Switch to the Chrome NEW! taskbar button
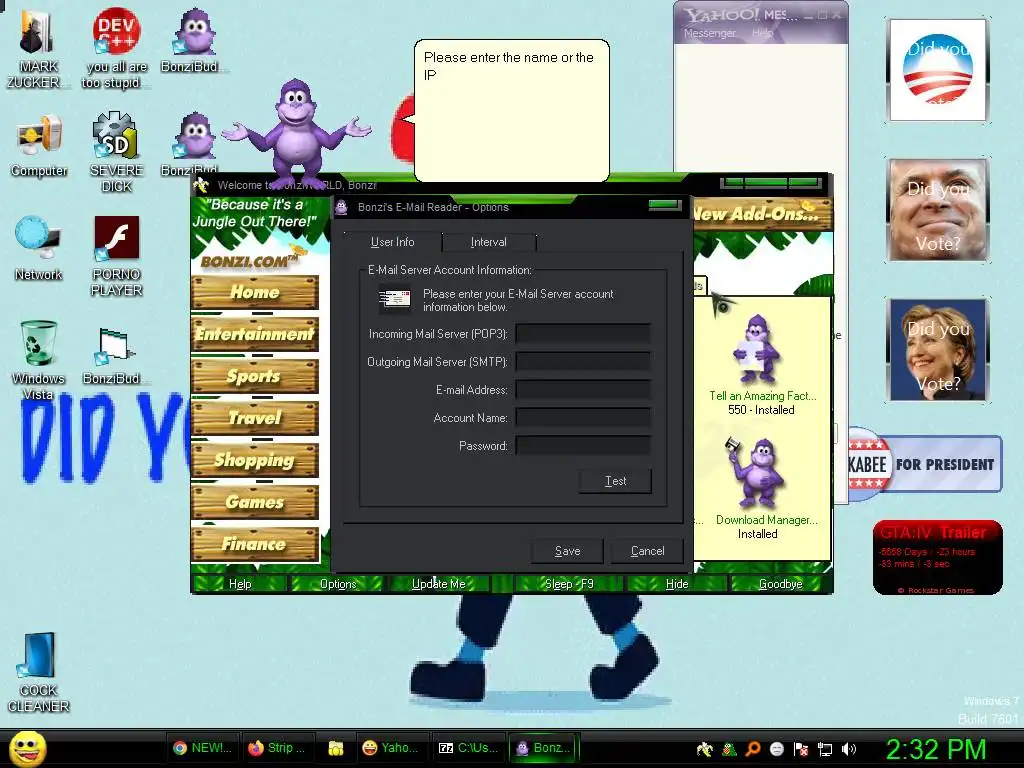1024x768 pixels. point(202,748)
